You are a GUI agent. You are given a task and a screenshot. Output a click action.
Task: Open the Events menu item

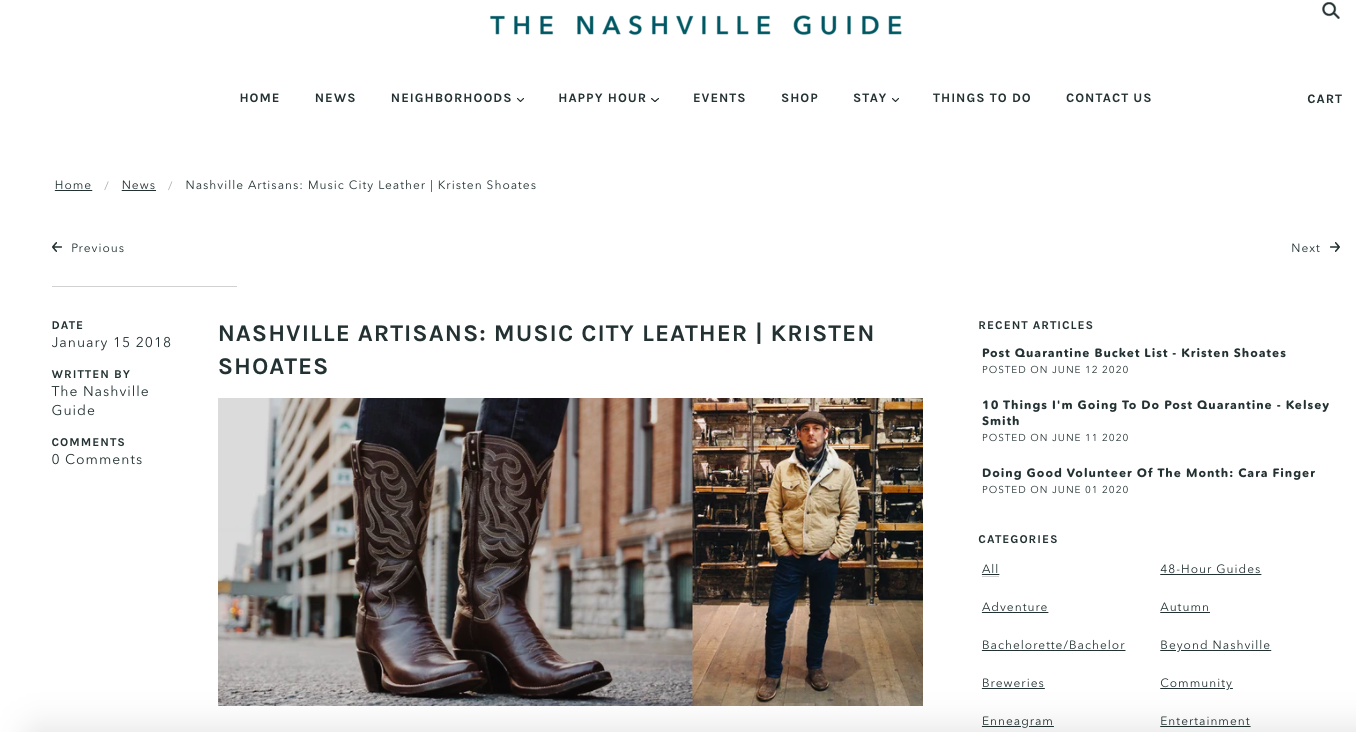(719, 98)
